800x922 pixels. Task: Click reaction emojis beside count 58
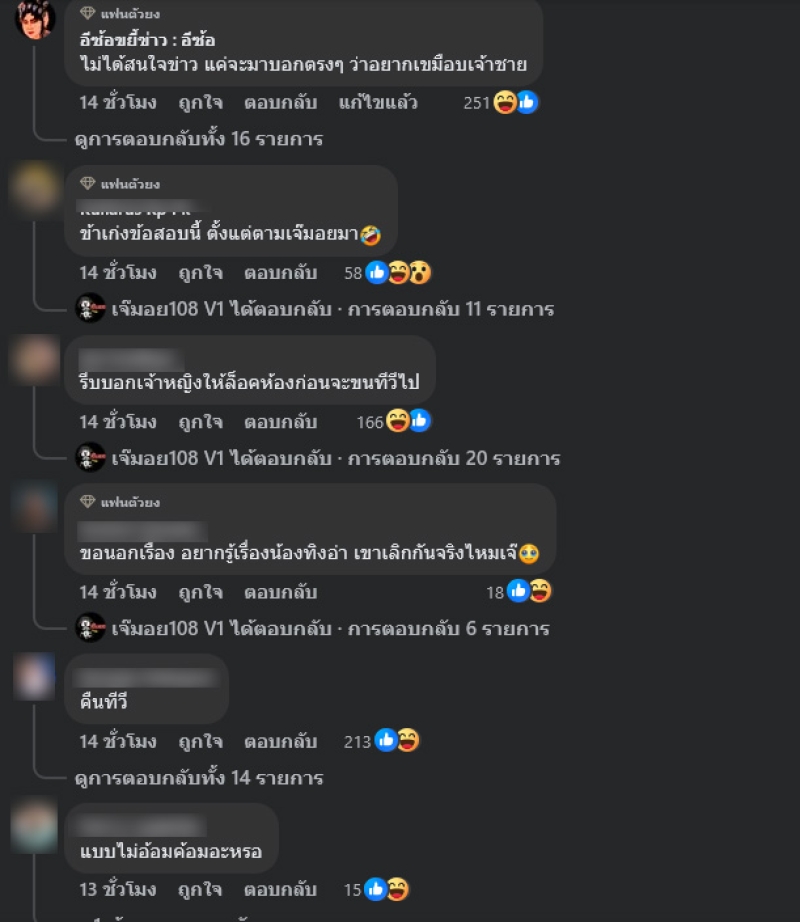(399, 272)
